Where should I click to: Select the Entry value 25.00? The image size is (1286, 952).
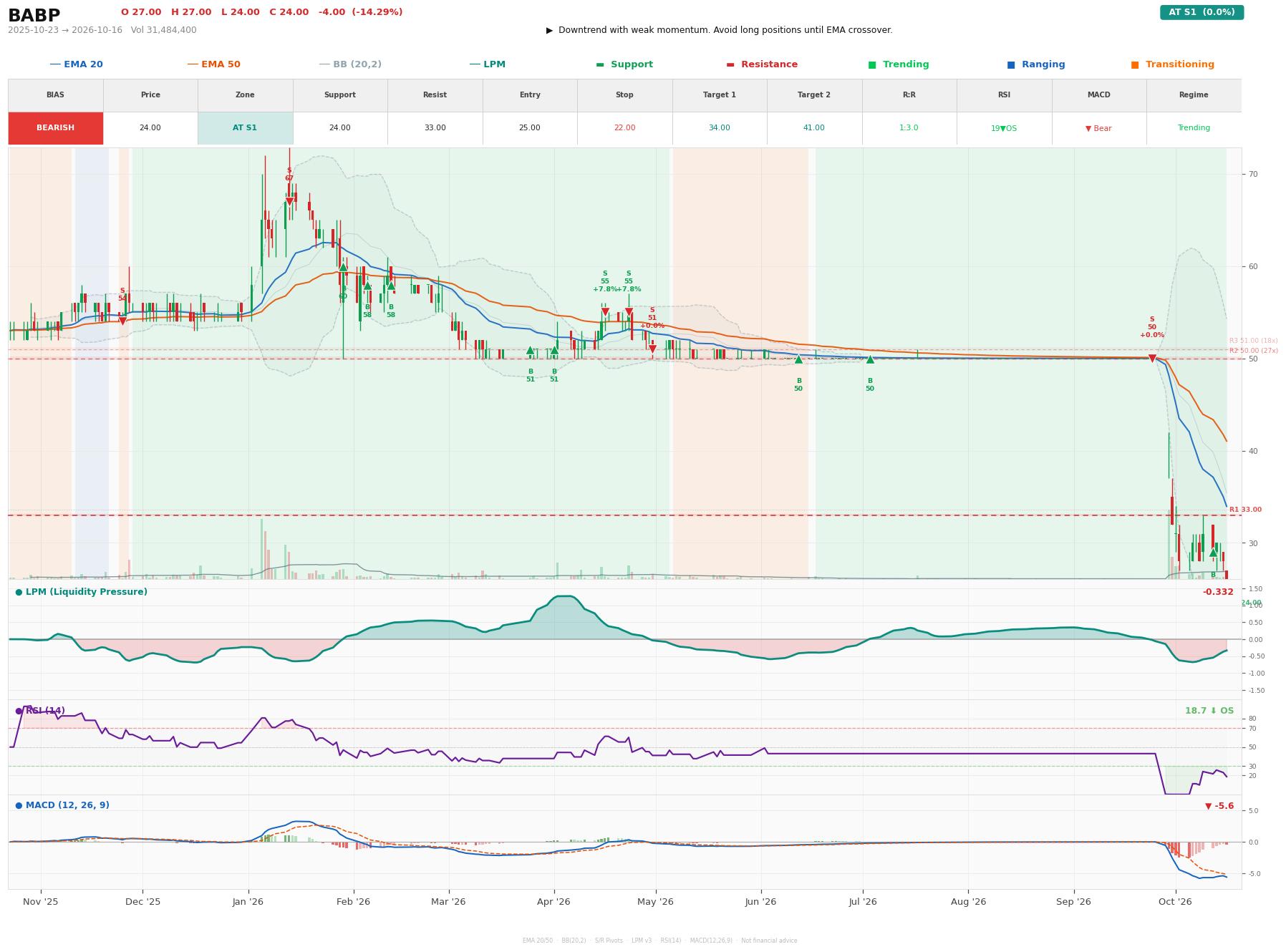[530, 128]
